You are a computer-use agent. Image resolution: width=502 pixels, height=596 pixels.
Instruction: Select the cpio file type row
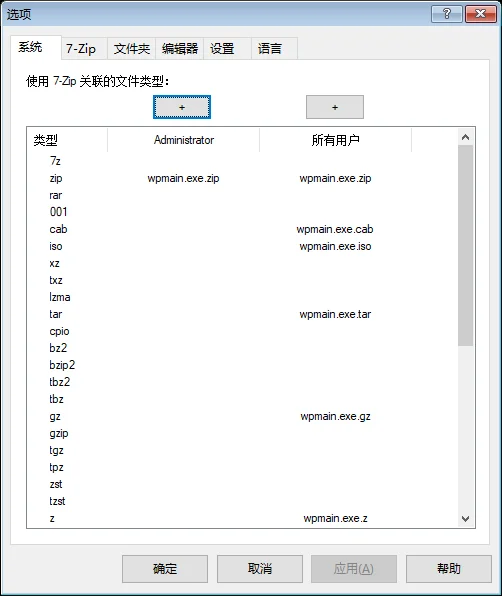[242, 331]
